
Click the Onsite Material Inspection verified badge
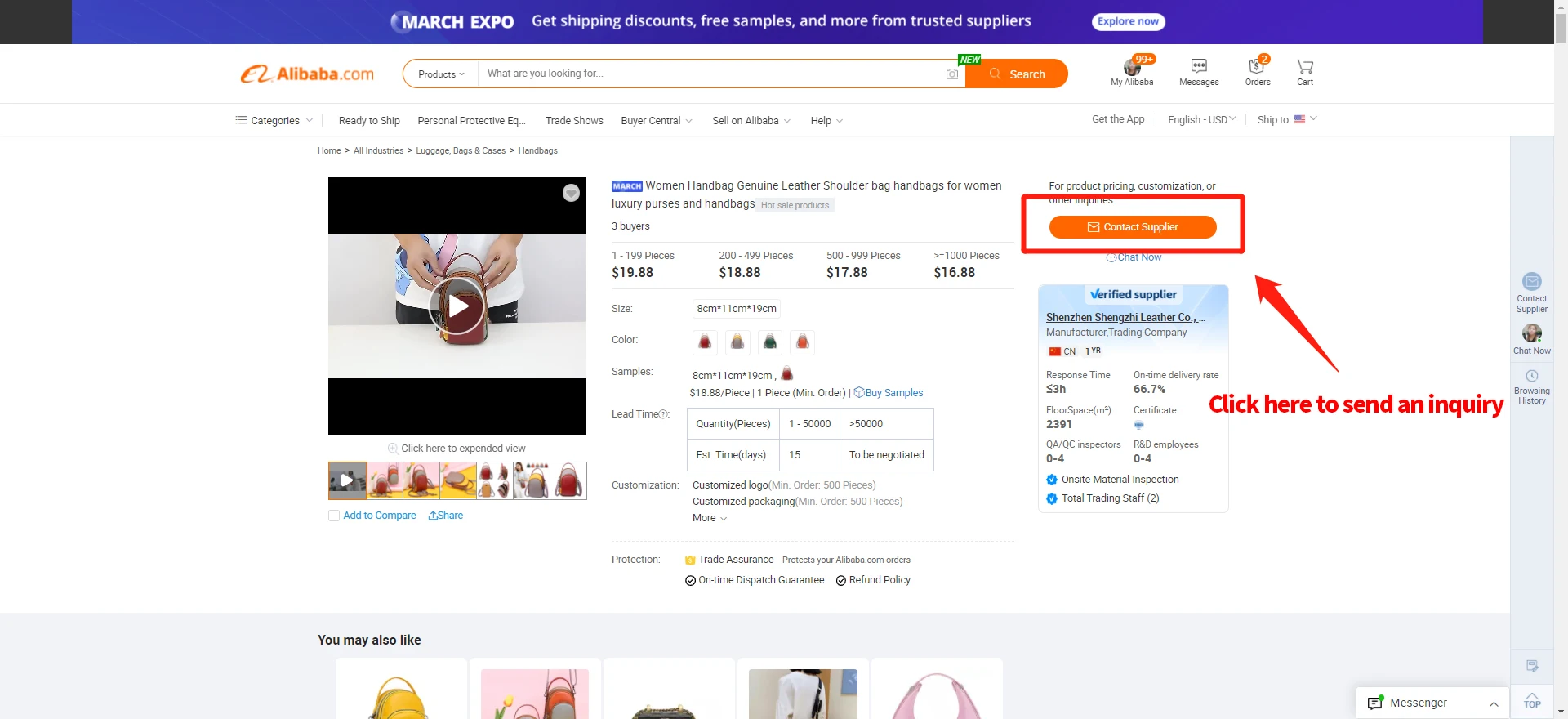1052,480
